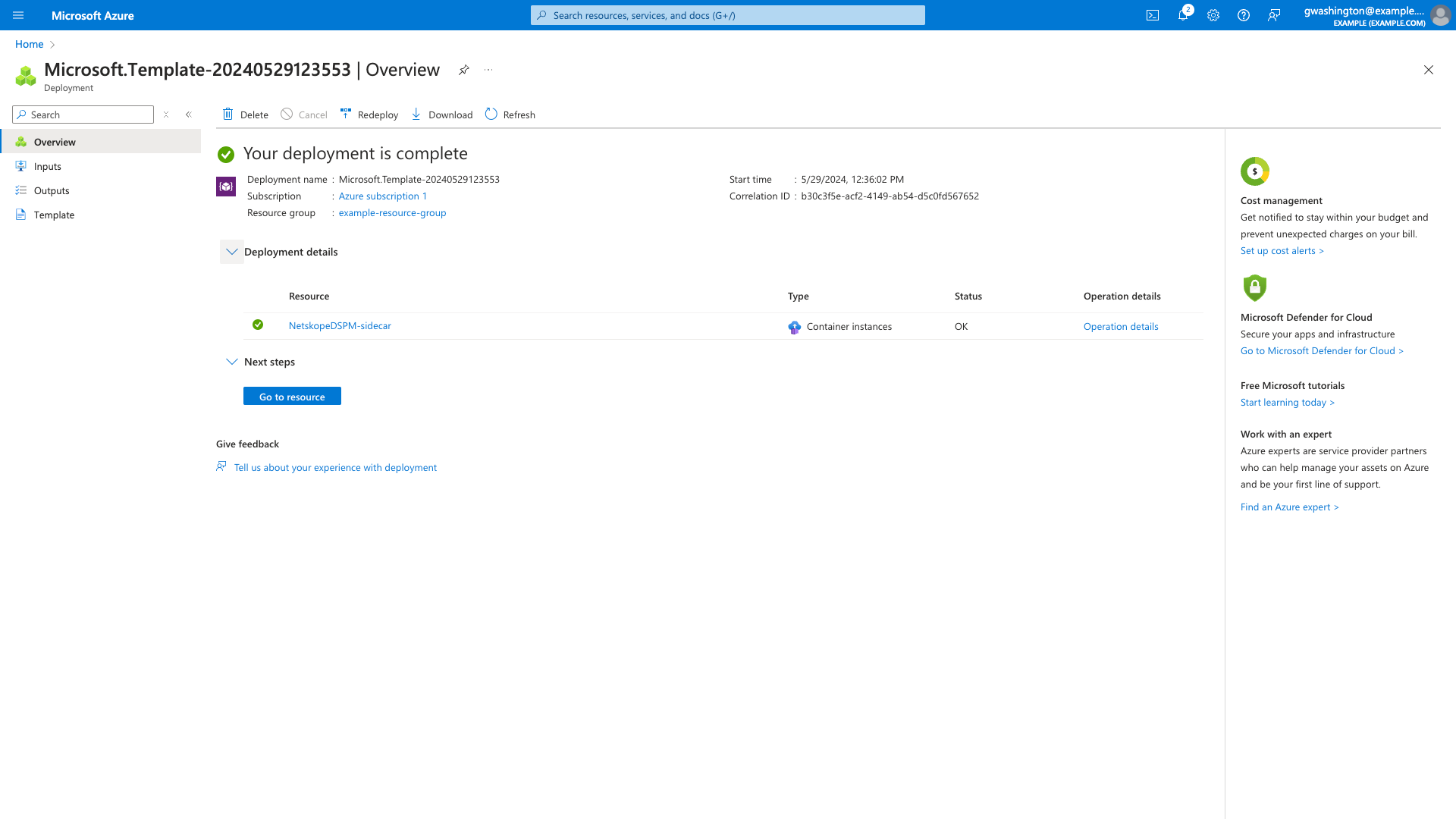Click the NetskopeDSPM-sidecar success status icon
Screen dimensions: 1456x819
(258, 325)
